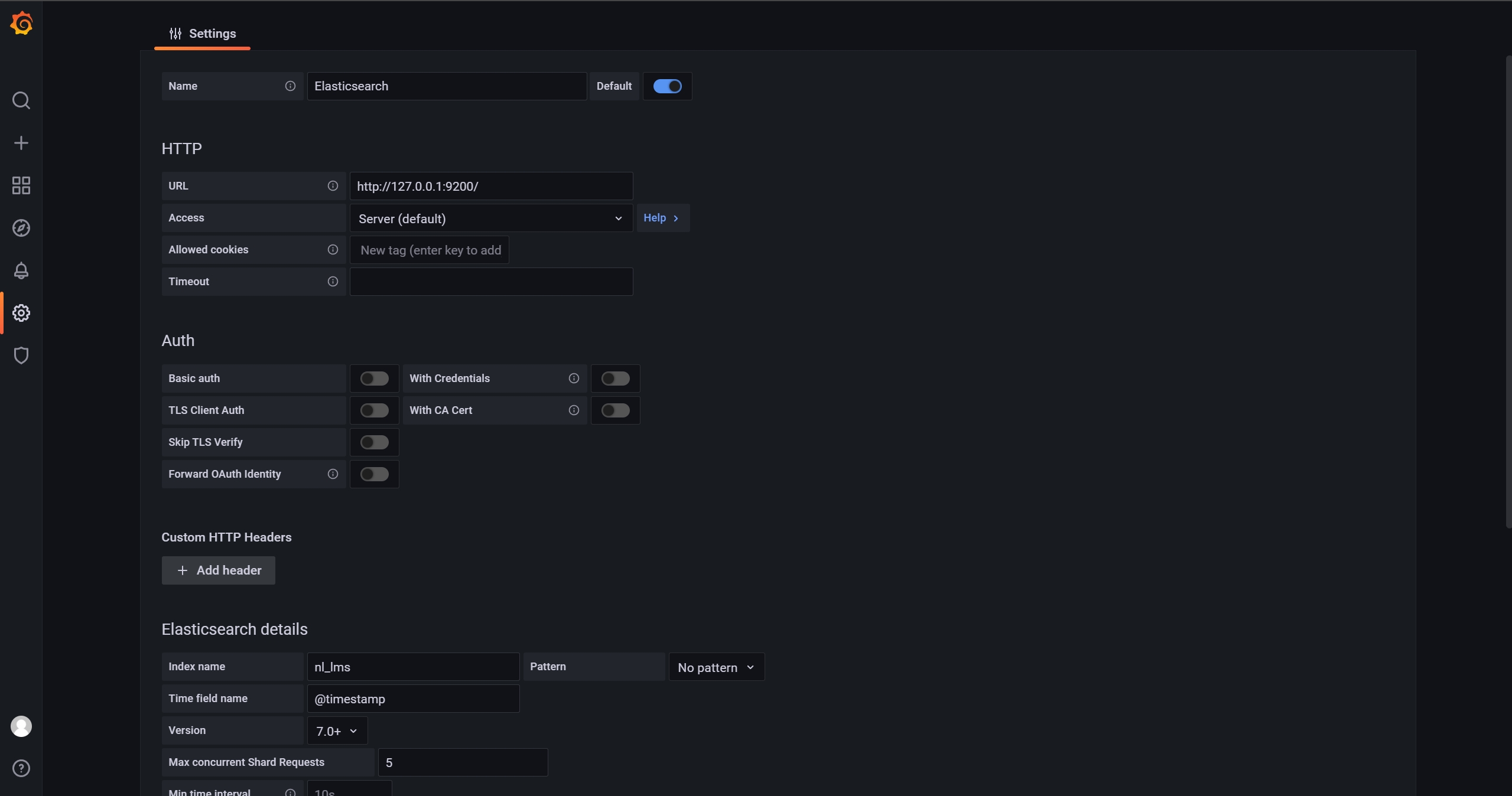
Task: Open the Alerting bell icon in sidebar
Action: coord(21,270)
